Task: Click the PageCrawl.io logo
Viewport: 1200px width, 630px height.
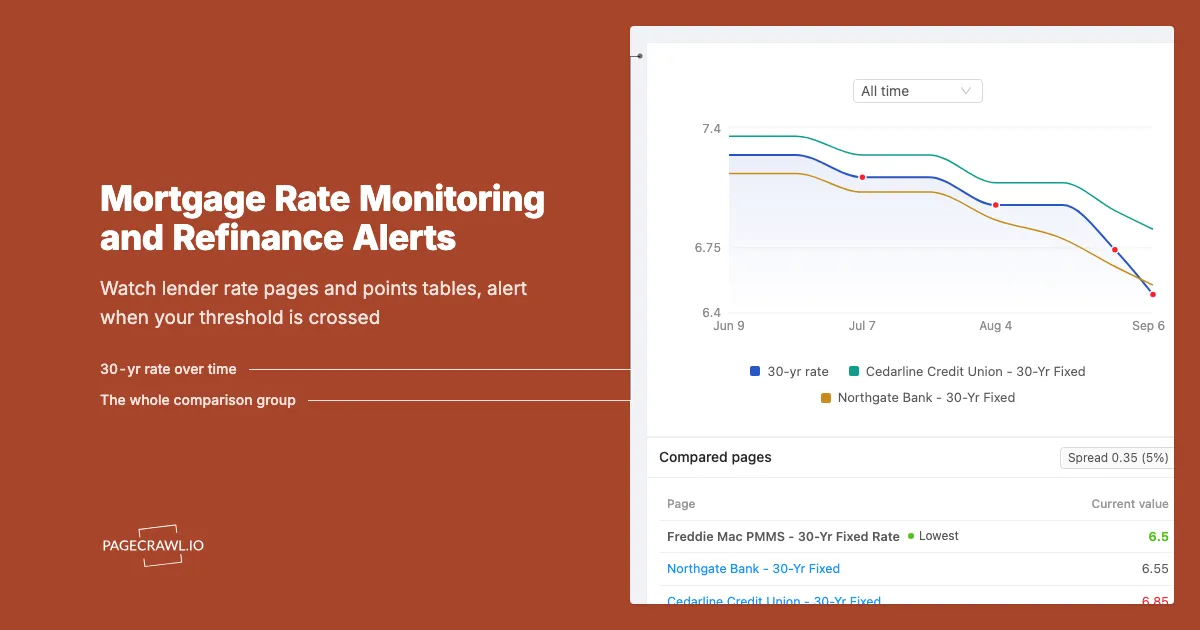Action: (153, 546)
